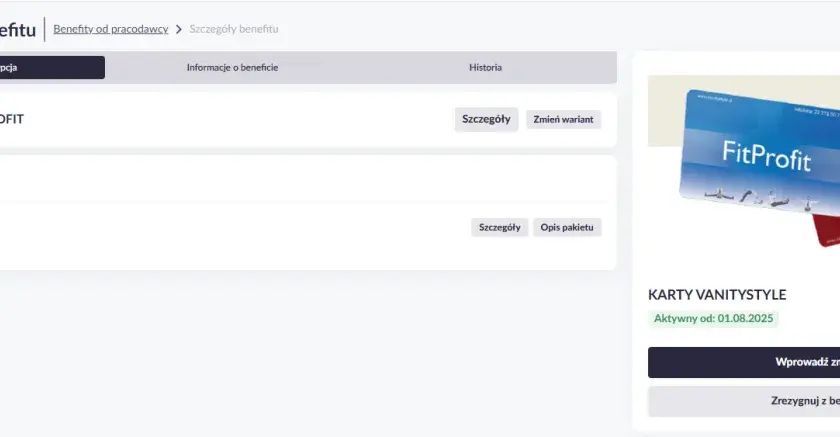
Task: Select the KARTY VANITYSTYLE heading
Action: point(717,295)
